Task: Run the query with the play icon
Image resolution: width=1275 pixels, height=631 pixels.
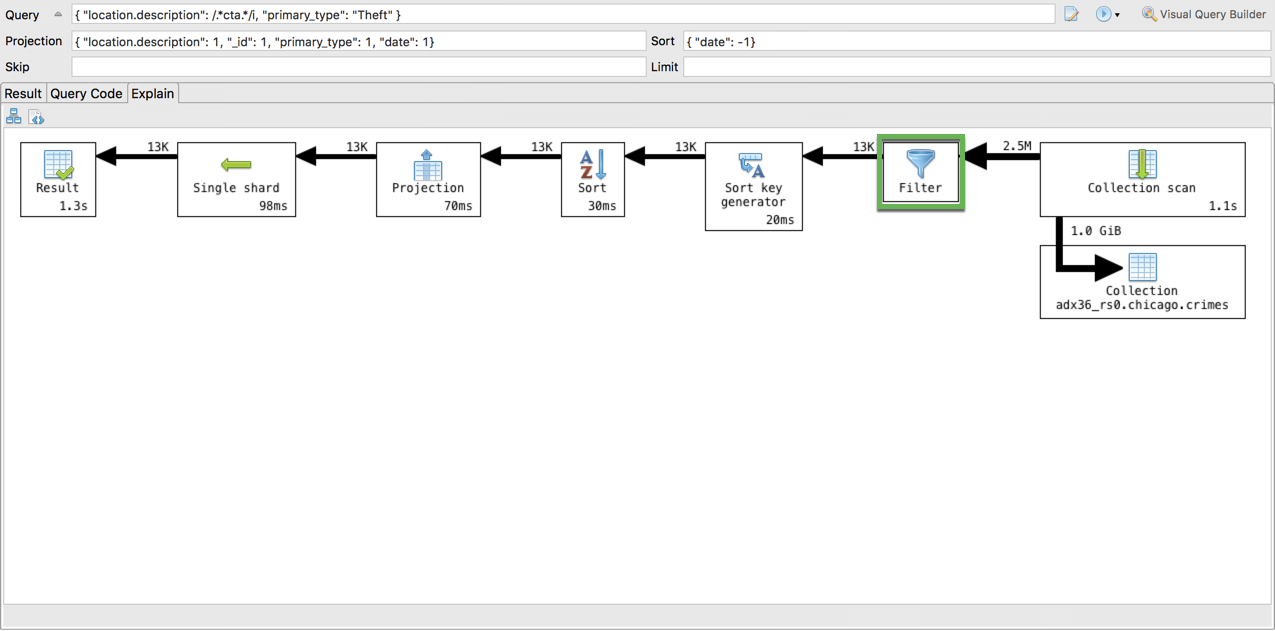Action: [x=1102, y=14]
